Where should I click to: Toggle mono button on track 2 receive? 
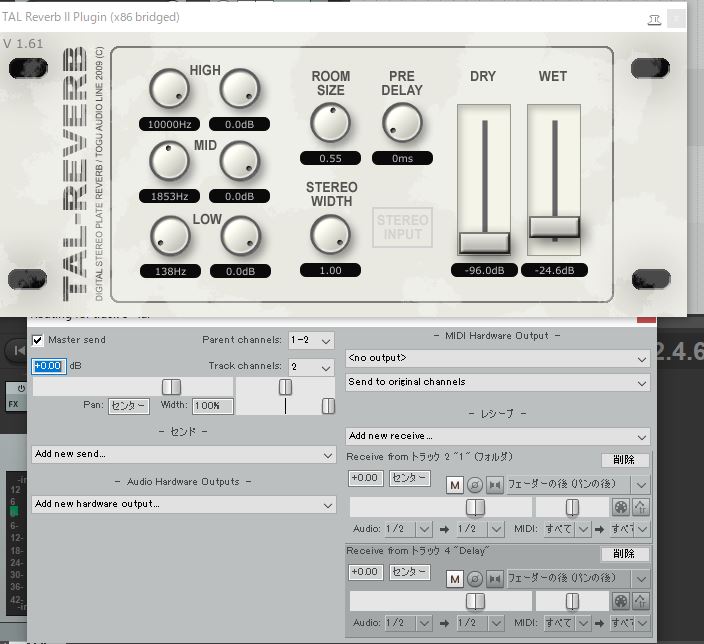[x=495, y=485]
